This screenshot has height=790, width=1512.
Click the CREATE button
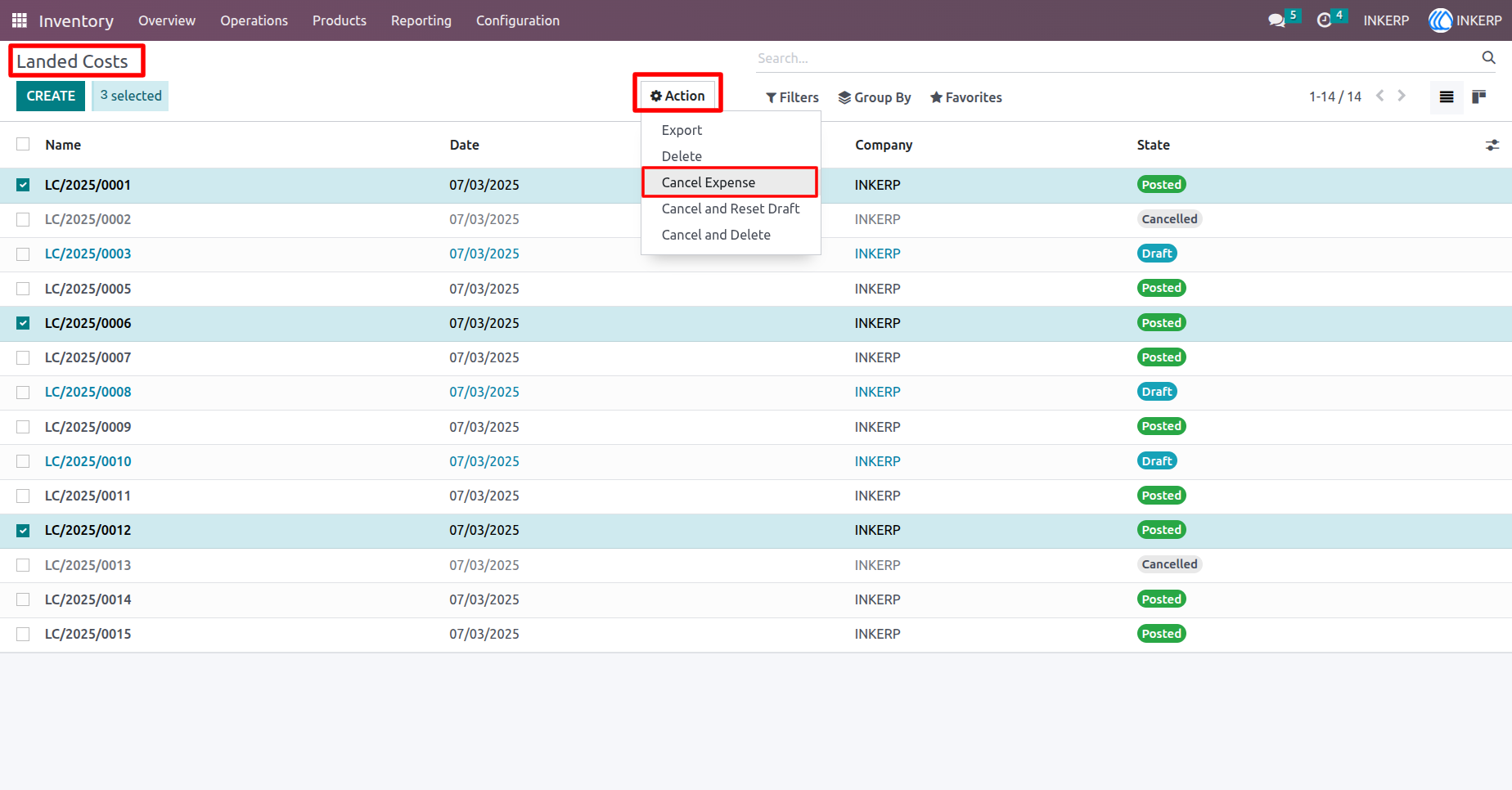(51, 96)
